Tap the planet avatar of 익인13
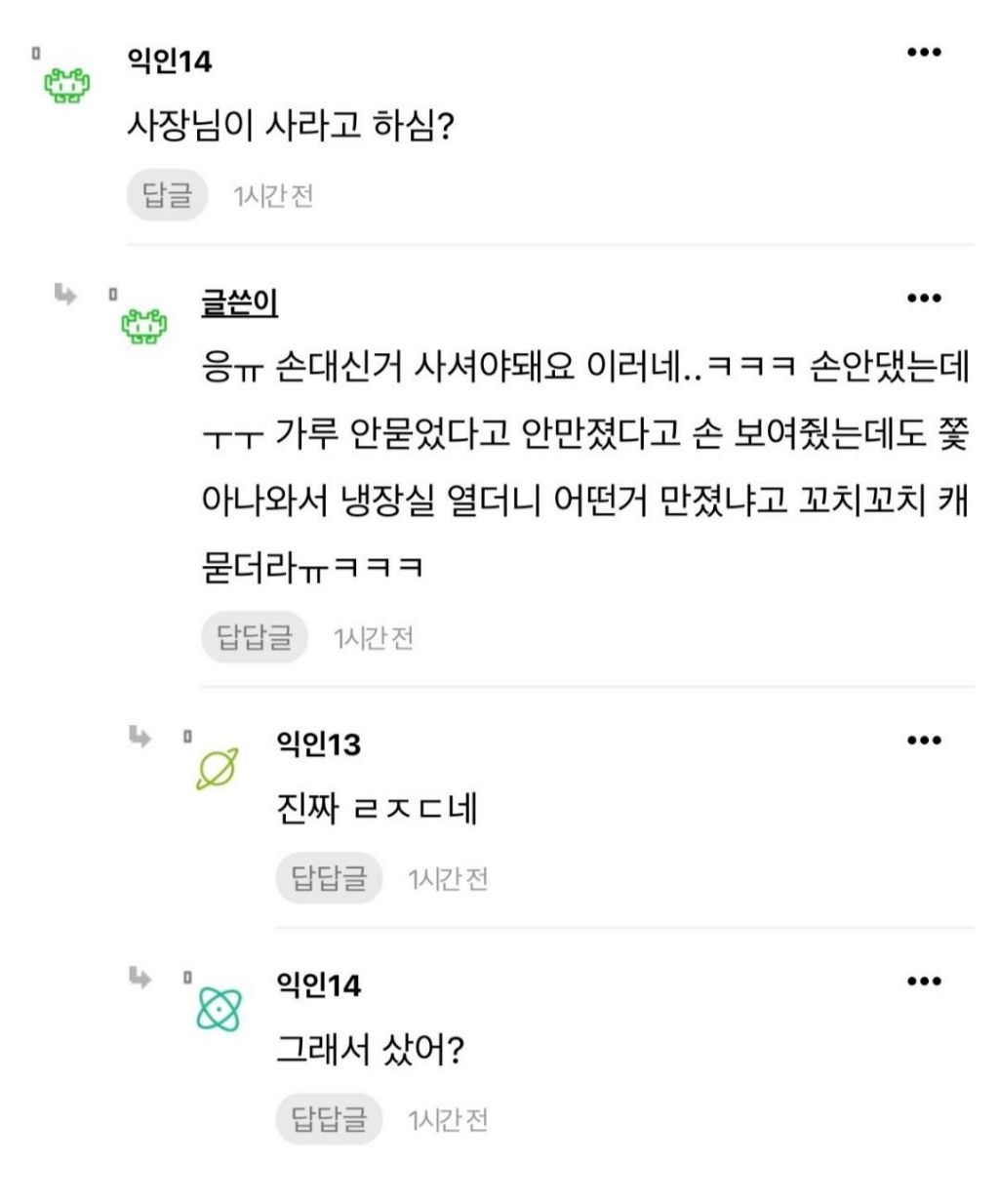Image resolution: width=999 pixels, height=1204 pixels. 217,769
